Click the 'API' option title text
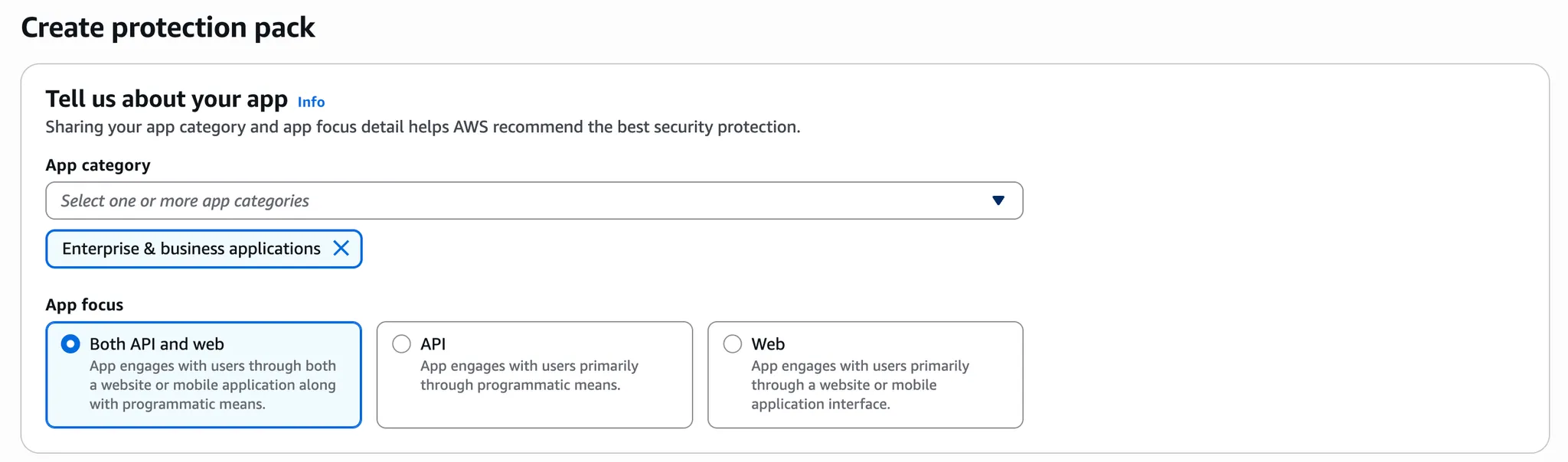The height and width of the screenshot is (462, 1568). pyautogui.click(x=433, y=344)
